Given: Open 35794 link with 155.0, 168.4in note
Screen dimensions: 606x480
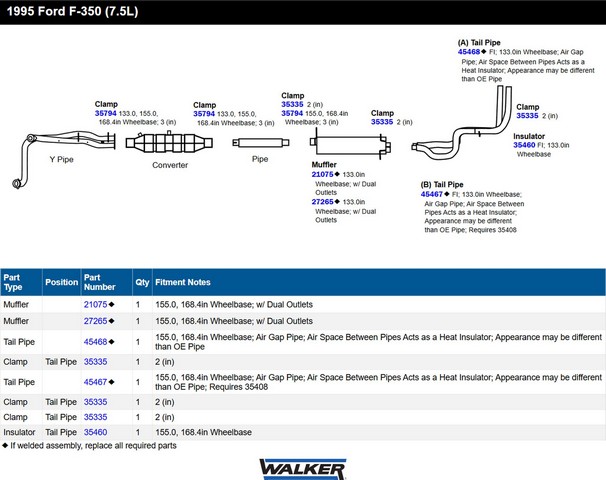Looking at the screenshot, I should pos(292,113).
